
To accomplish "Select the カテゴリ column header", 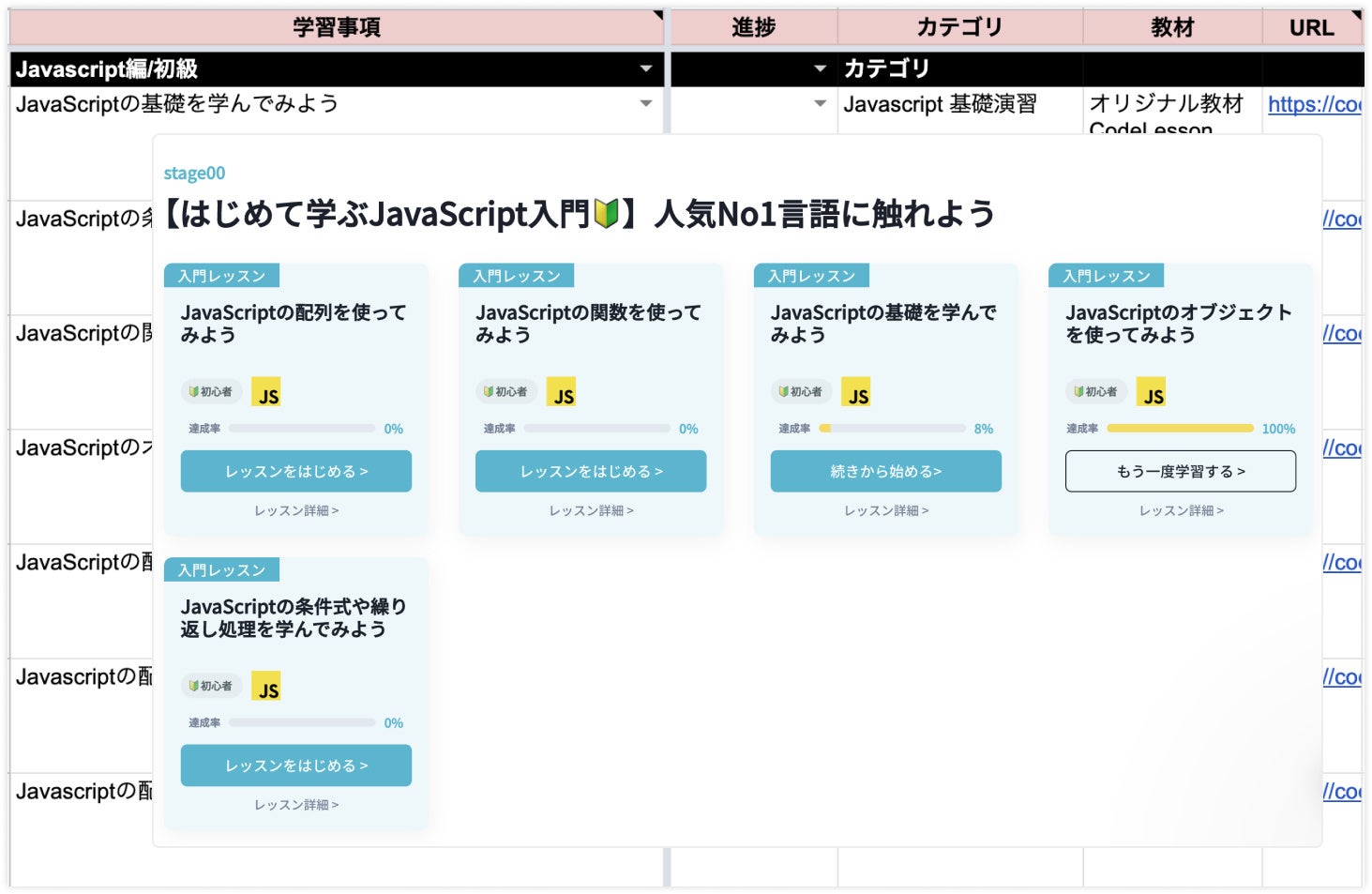I will [x=960, y=27].
